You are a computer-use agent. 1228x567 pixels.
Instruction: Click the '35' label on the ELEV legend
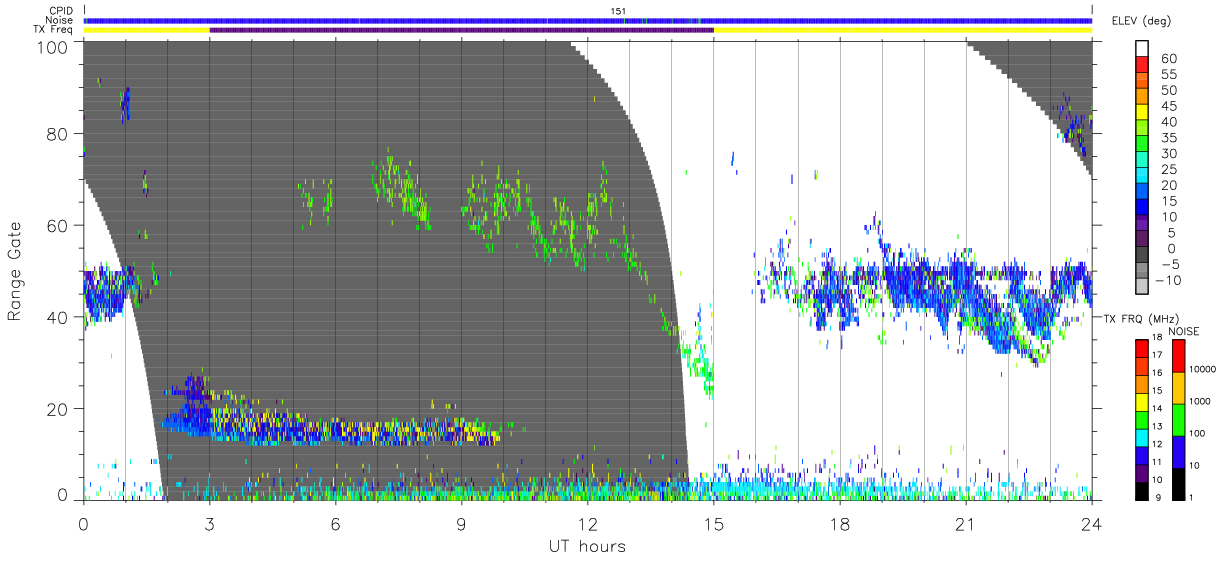1168,138
